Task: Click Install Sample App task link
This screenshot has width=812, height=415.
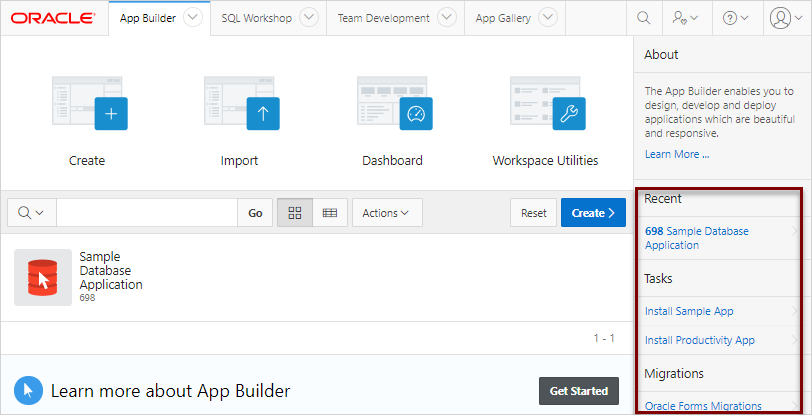Action: (x=689, y=311)
